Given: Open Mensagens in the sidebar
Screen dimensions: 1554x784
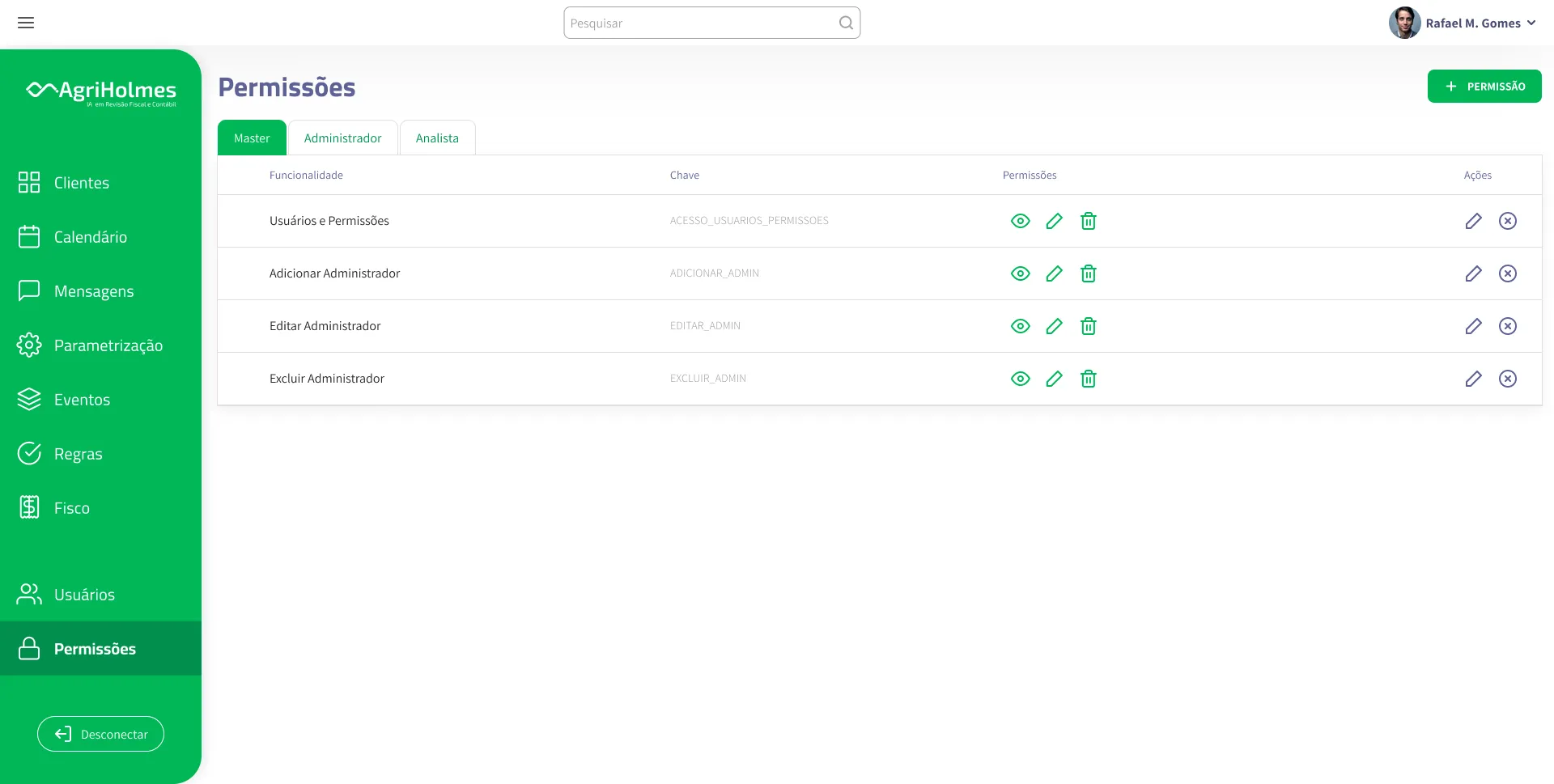Looking at the screenshot, I should tap(100, 291).
